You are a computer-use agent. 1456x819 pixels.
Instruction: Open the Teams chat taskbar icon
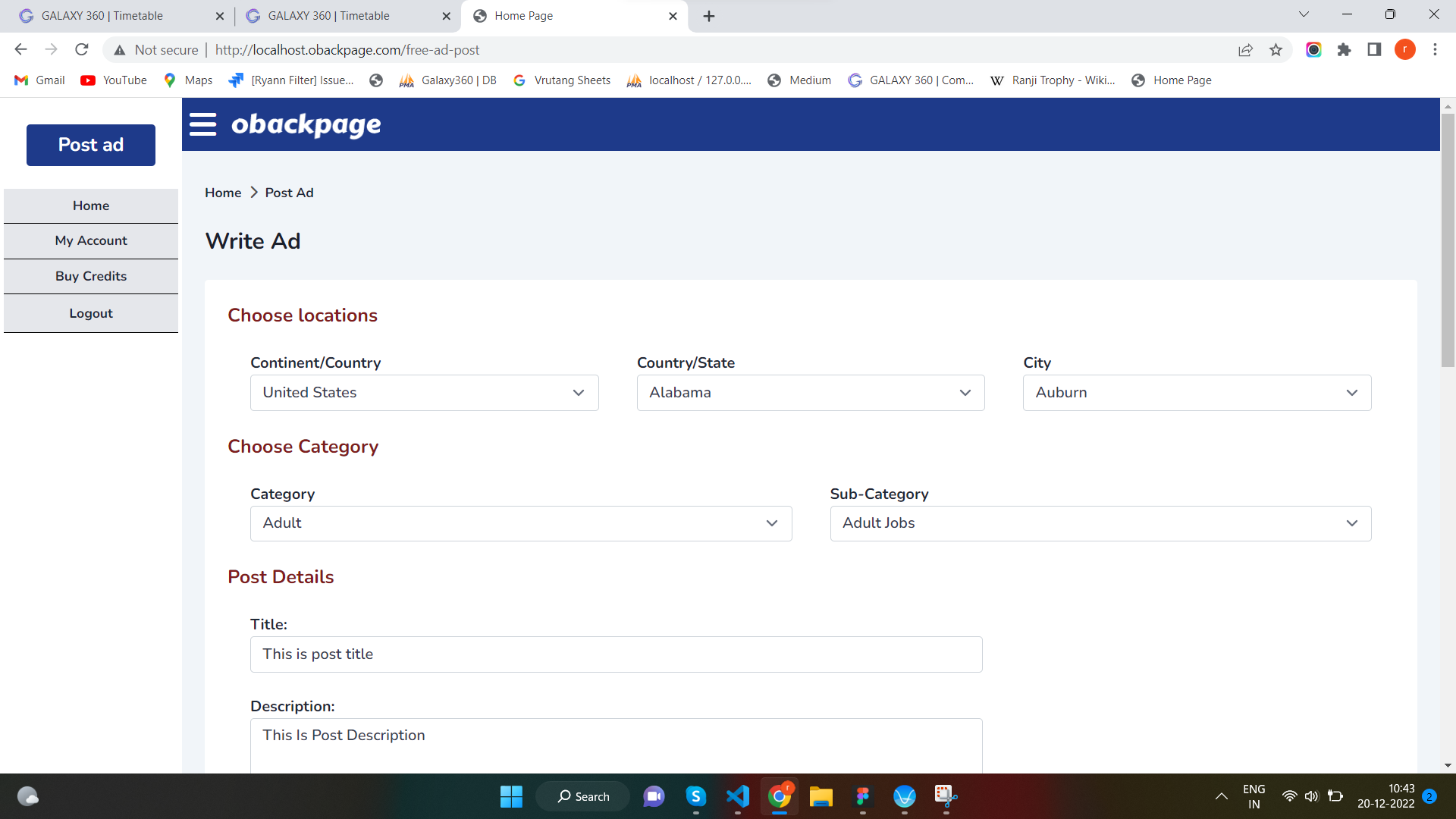[x=654, y=796]
